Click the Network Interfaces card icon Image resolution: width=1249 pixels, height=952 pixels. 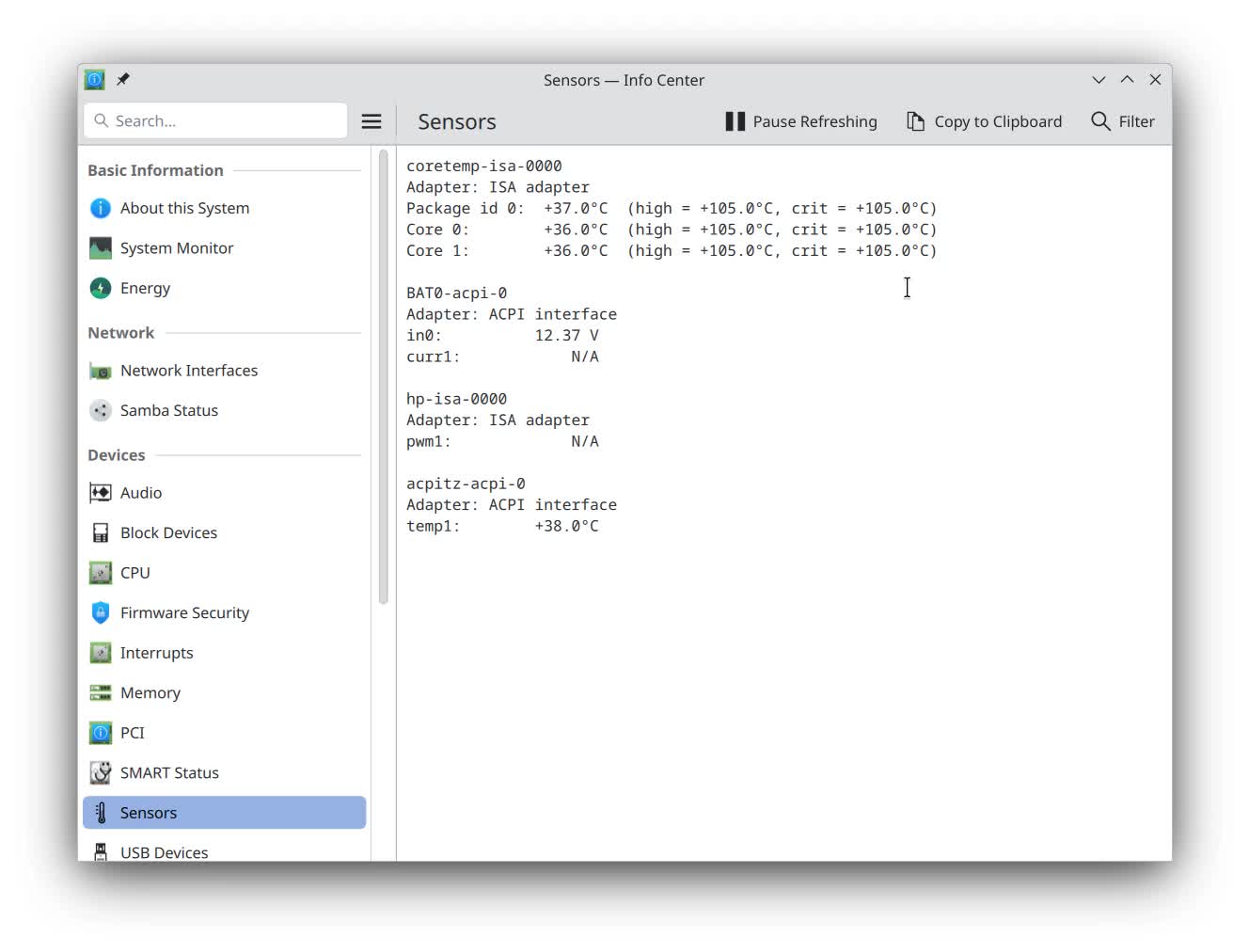[x=101, y=371]
